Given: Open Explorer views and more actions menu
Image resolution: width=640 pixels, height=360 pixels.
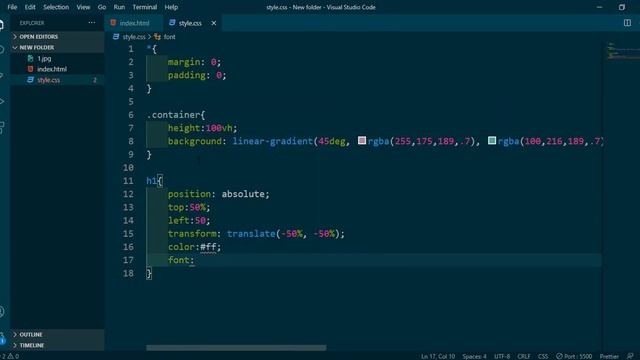Looking at the screenshot, I should (91, 23).
